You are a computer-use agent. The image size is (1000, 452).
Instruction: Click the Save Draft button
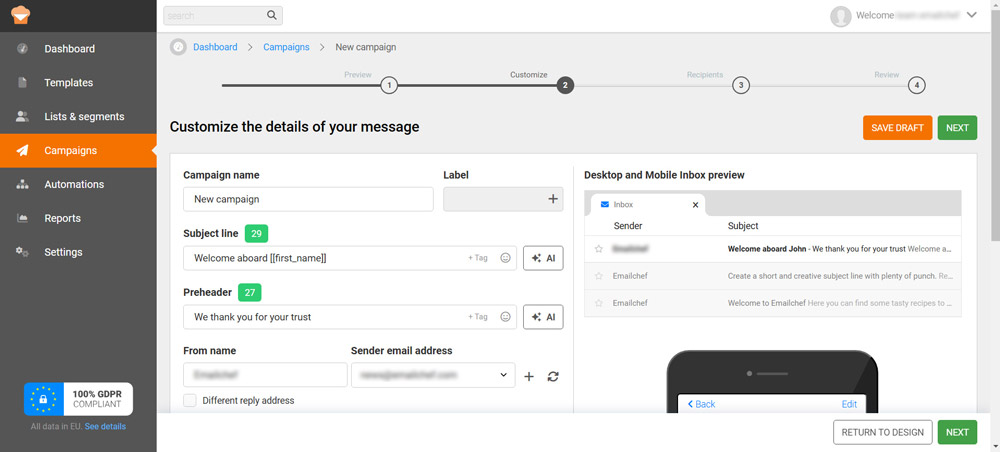[x=897, y=128]
